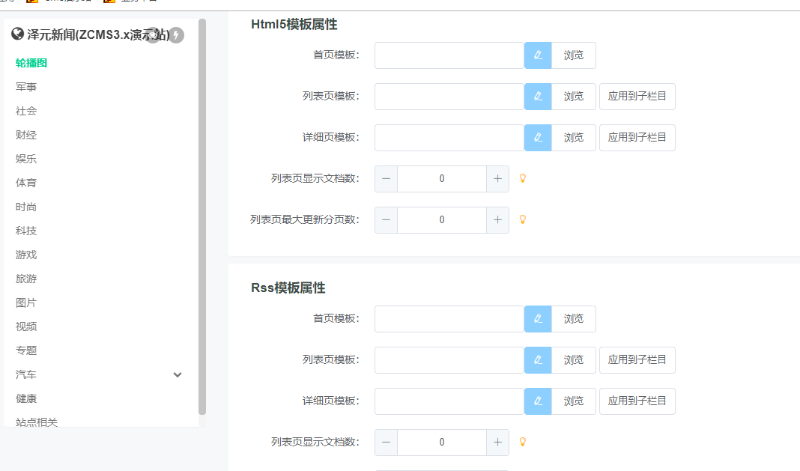Decrease Html5 列表页最大更新分页数 with minus button

pos(386,220)
